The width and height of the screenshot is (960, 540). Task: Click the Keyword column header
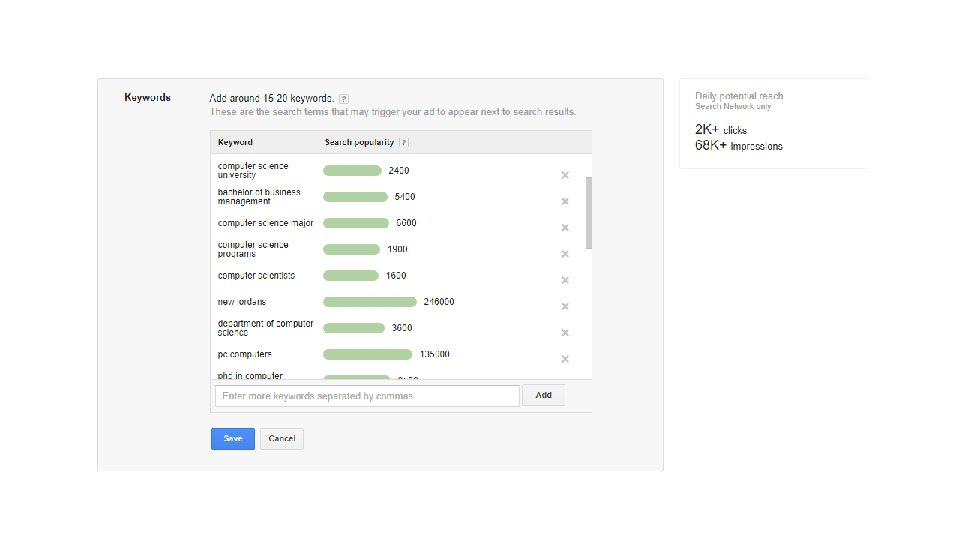pyautogui.click(x=235, y=142)
